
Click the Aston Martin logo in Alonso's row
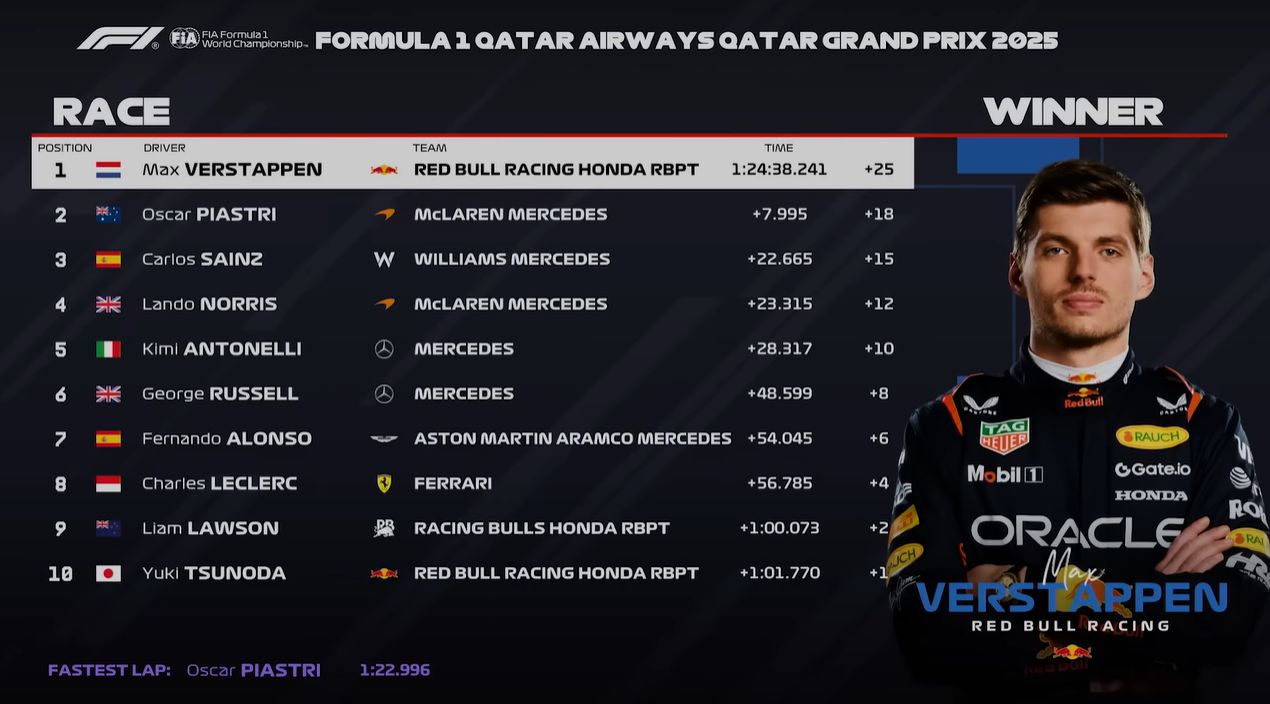click(x=384, y=439)
